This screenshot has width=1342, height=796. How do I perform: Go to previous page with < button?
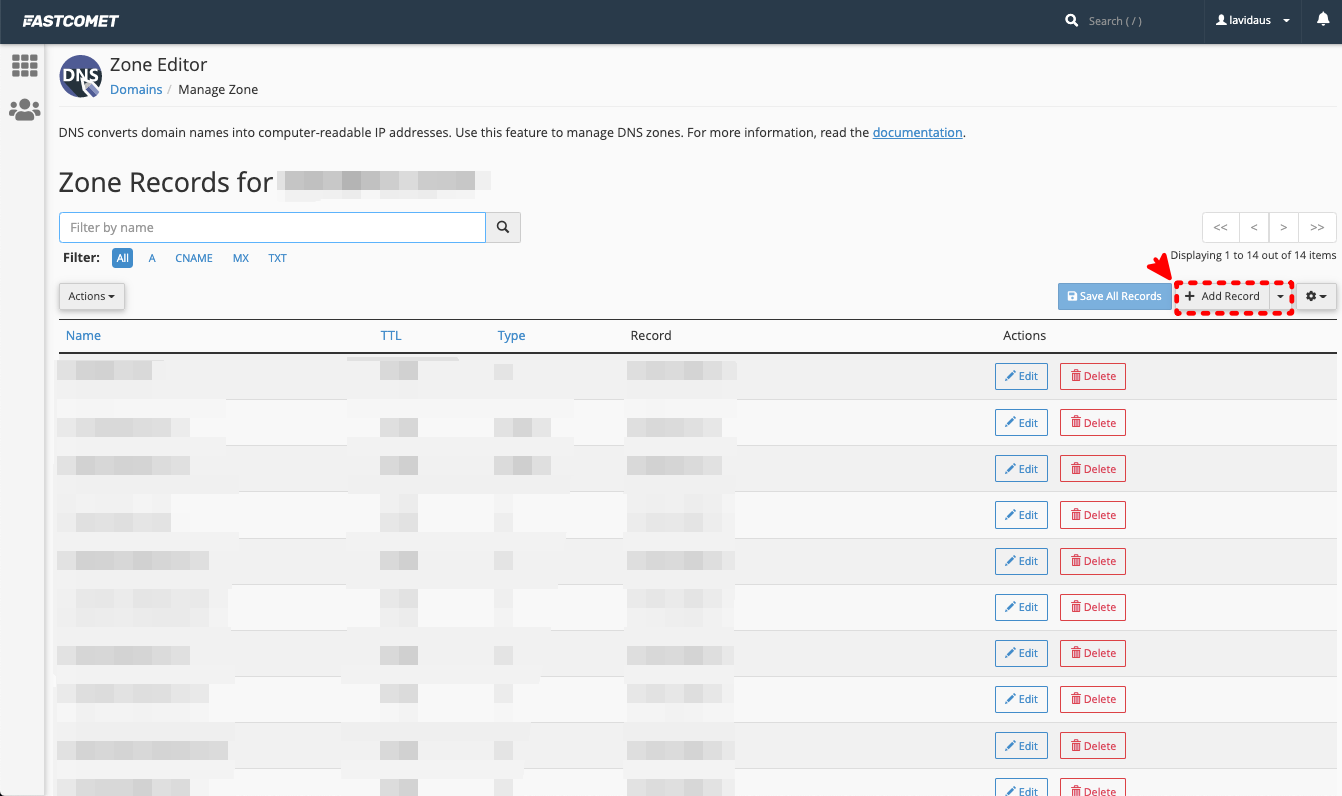[x=1254, y=227]
